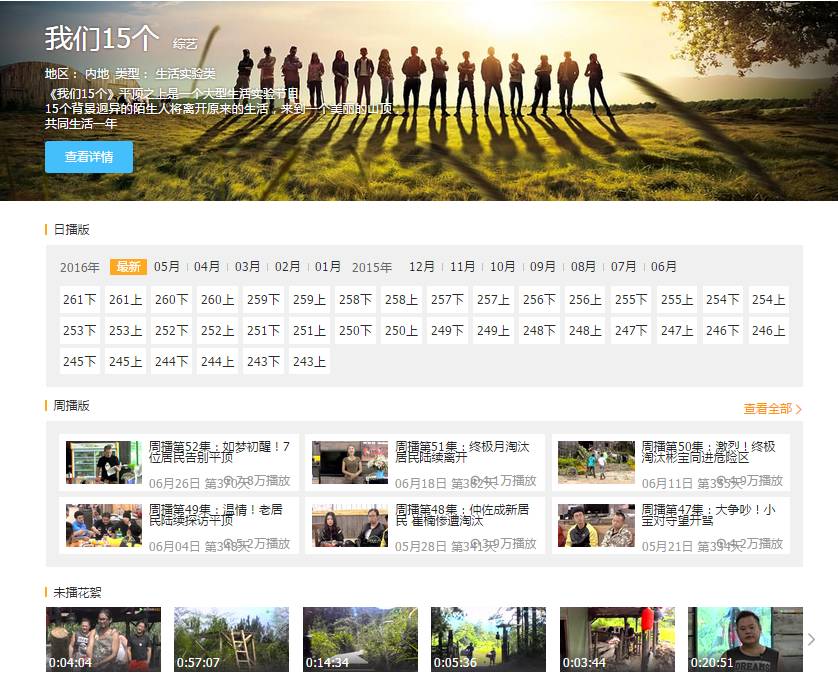This screenshot has width=838, height=674.
Task: Click the 0:04:04 花絮 thumbnail
Action: [102, 638]
